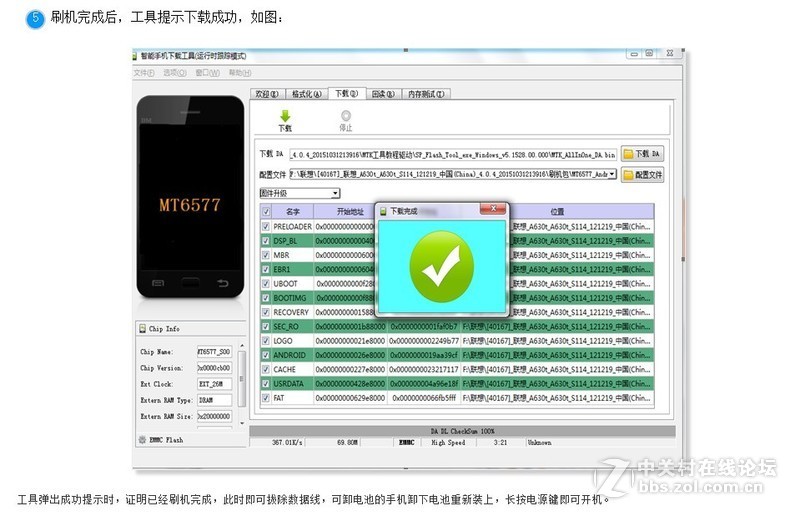Click the green checkmark success image
The width and height of the screenshot is (800, 521).
click(x=442, y=266)
